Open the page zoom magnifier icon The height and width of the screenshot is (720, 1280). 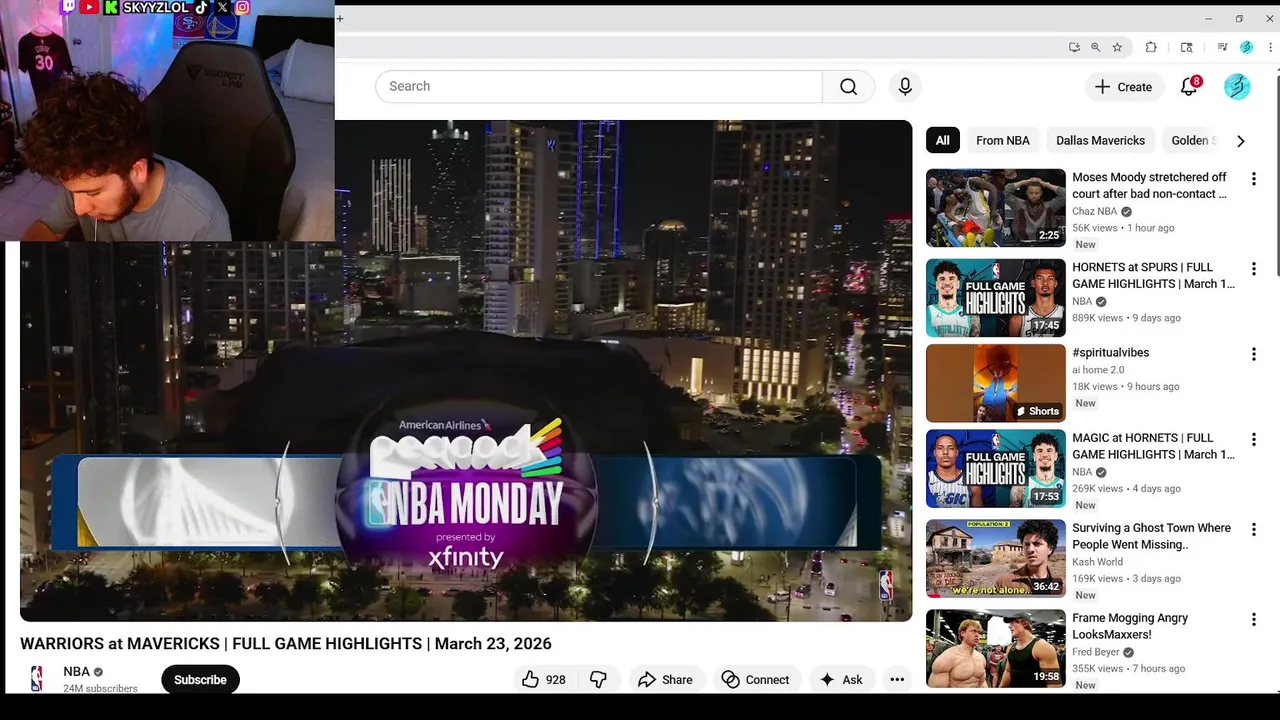tap(1095, 47)
